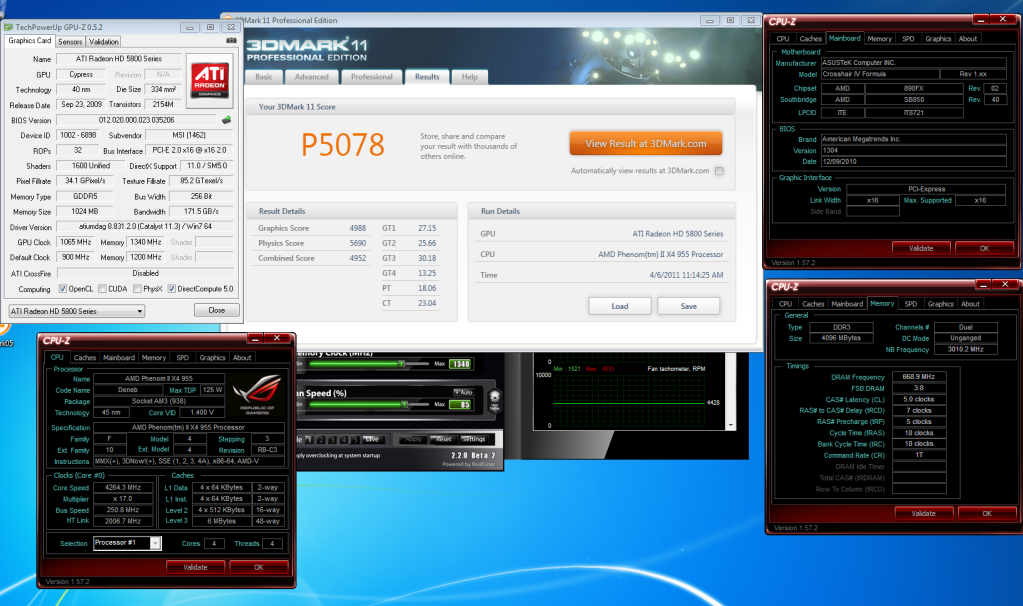The image size is (1023, 606).
Task: Toggle the OpenCL checkbox
Action: point(62,289)
